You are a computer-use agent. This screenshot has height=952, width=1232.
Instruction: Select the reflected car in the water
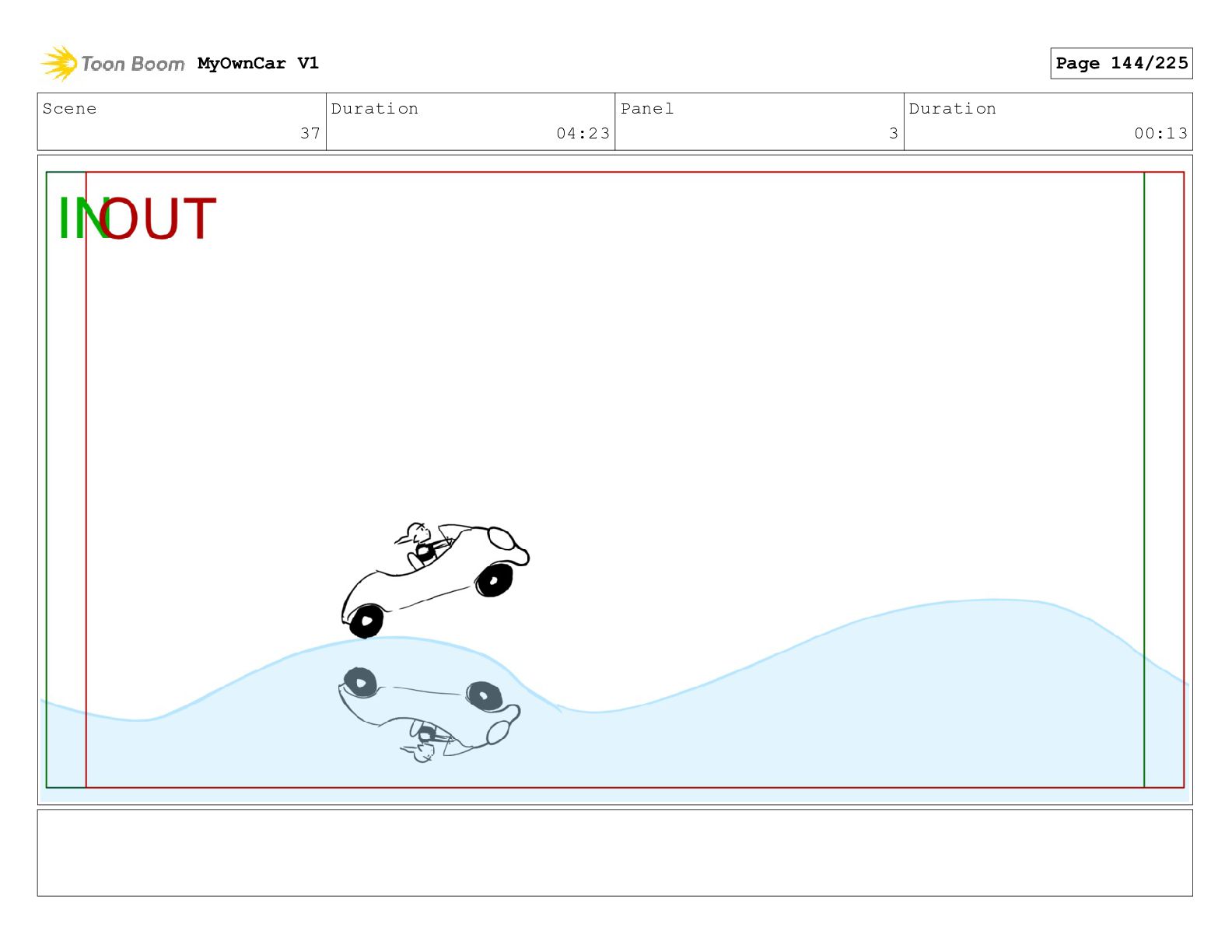click(x=429, y=714)
